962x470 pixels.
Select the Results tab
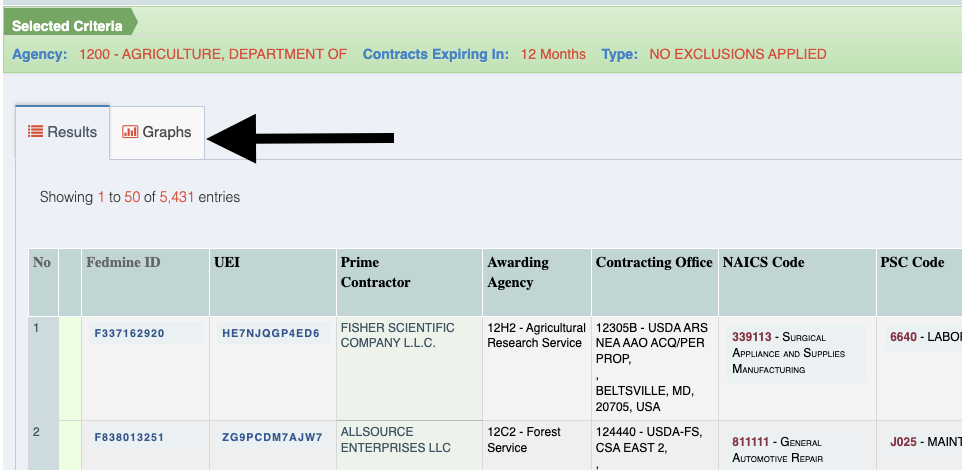coord(62,132)
